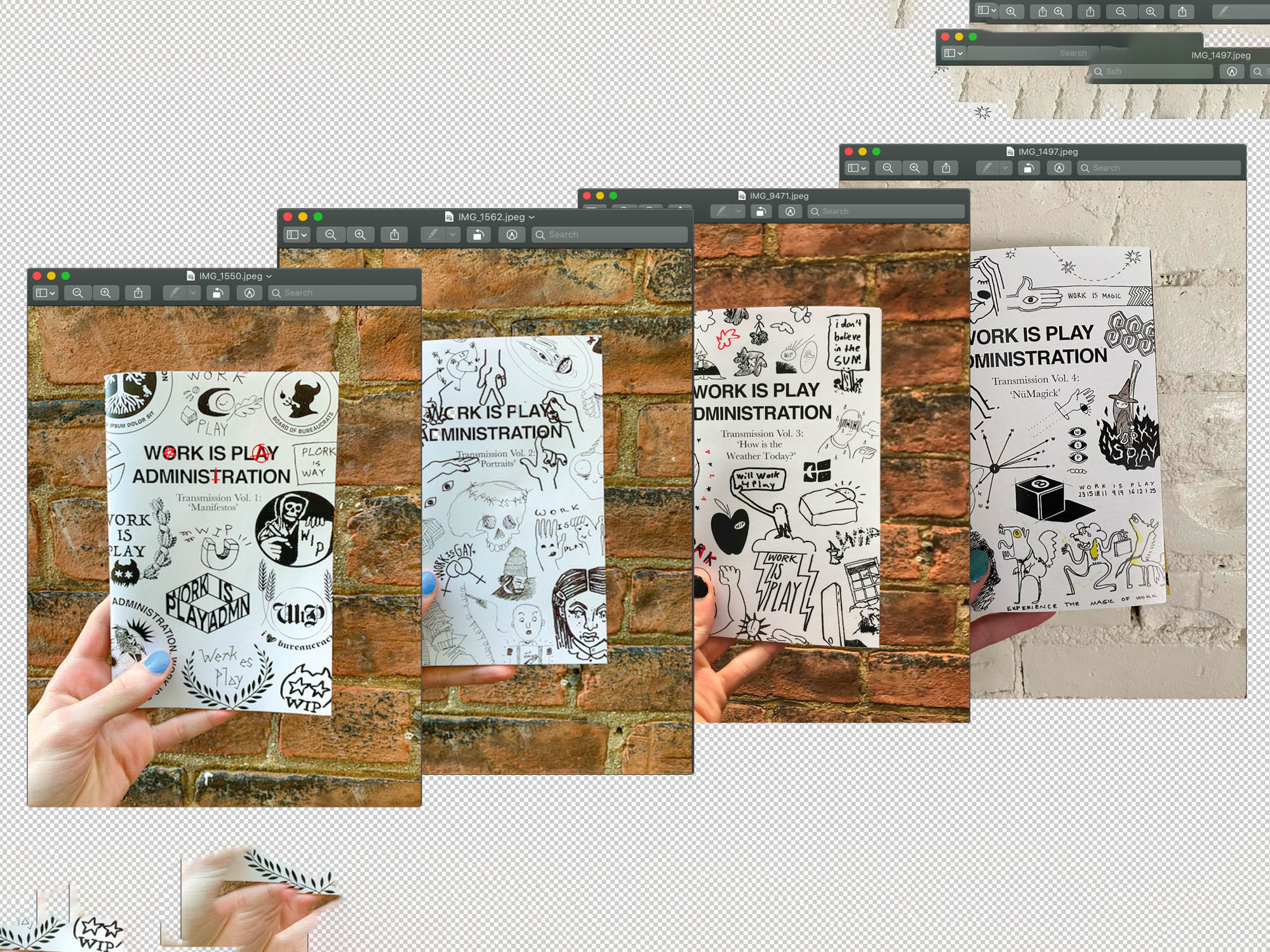Click the zine photo in IMG_1550.jpeg window
1270x952 pixels.
click(224, 556)
